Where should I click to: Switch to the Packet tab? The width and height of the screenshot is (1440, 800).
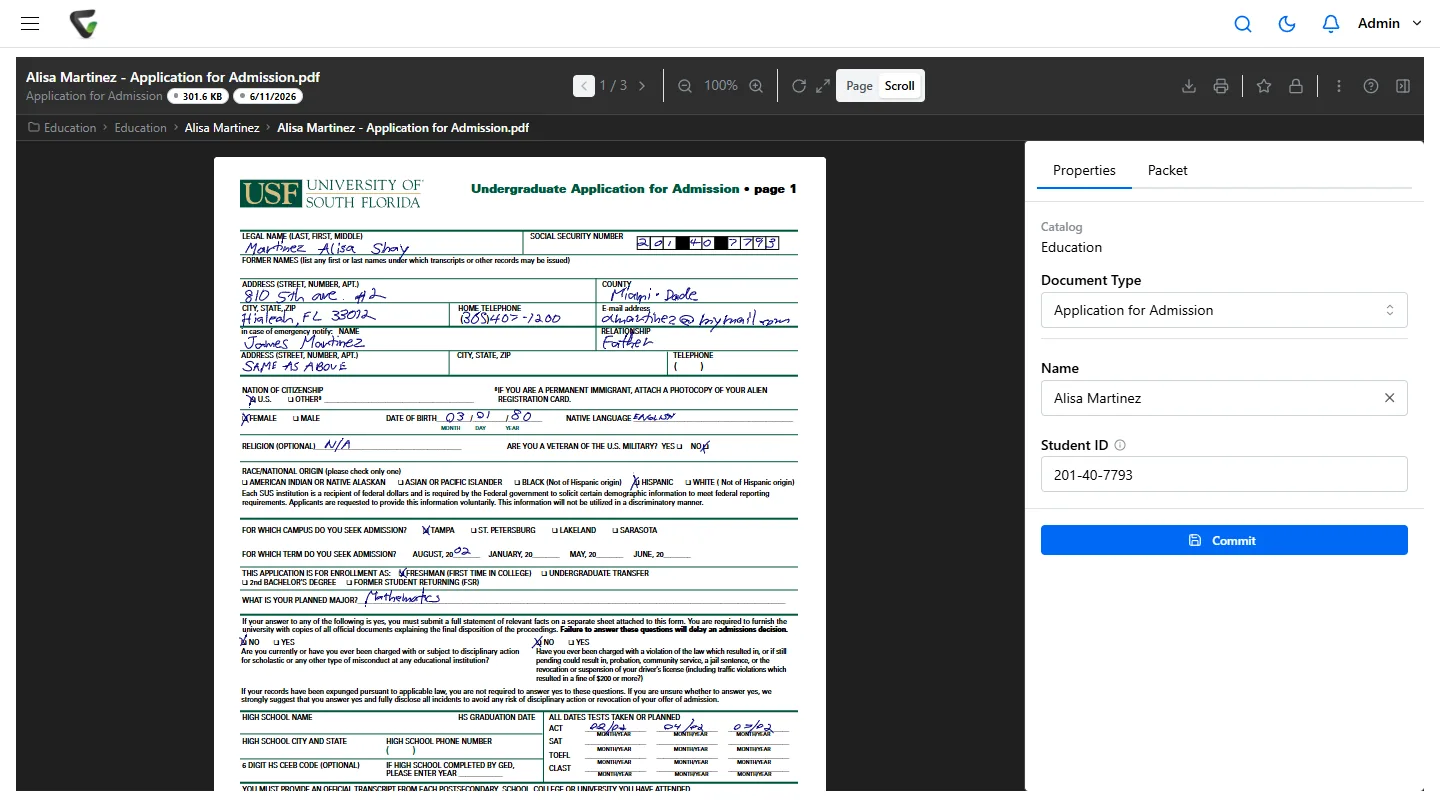pyautogui.click(x=1167, y=170)
